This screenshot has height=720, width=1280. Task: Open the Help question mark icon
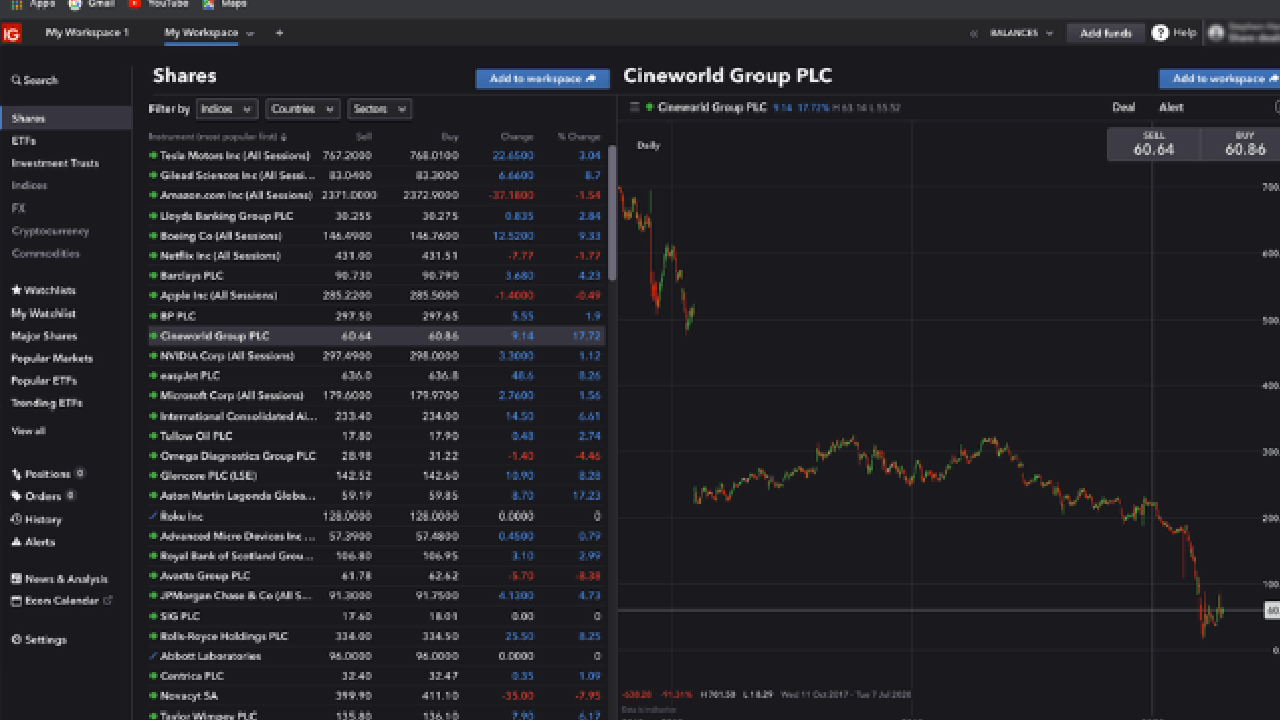[x=1160, y=33]
